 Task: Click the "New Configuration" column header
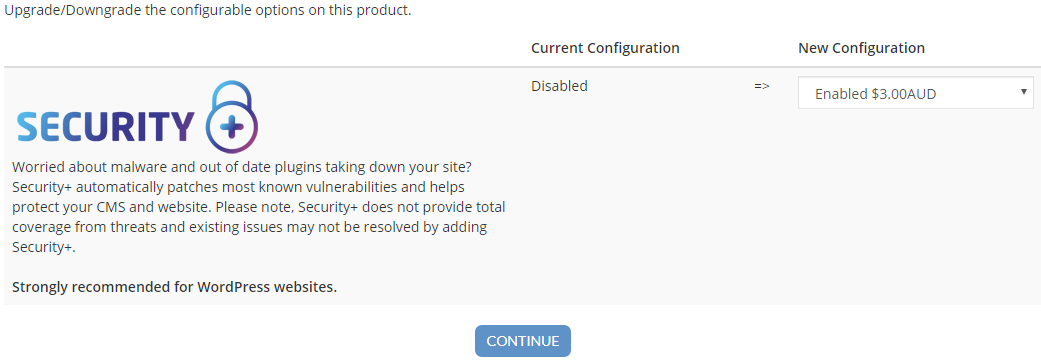click(861, 48)
